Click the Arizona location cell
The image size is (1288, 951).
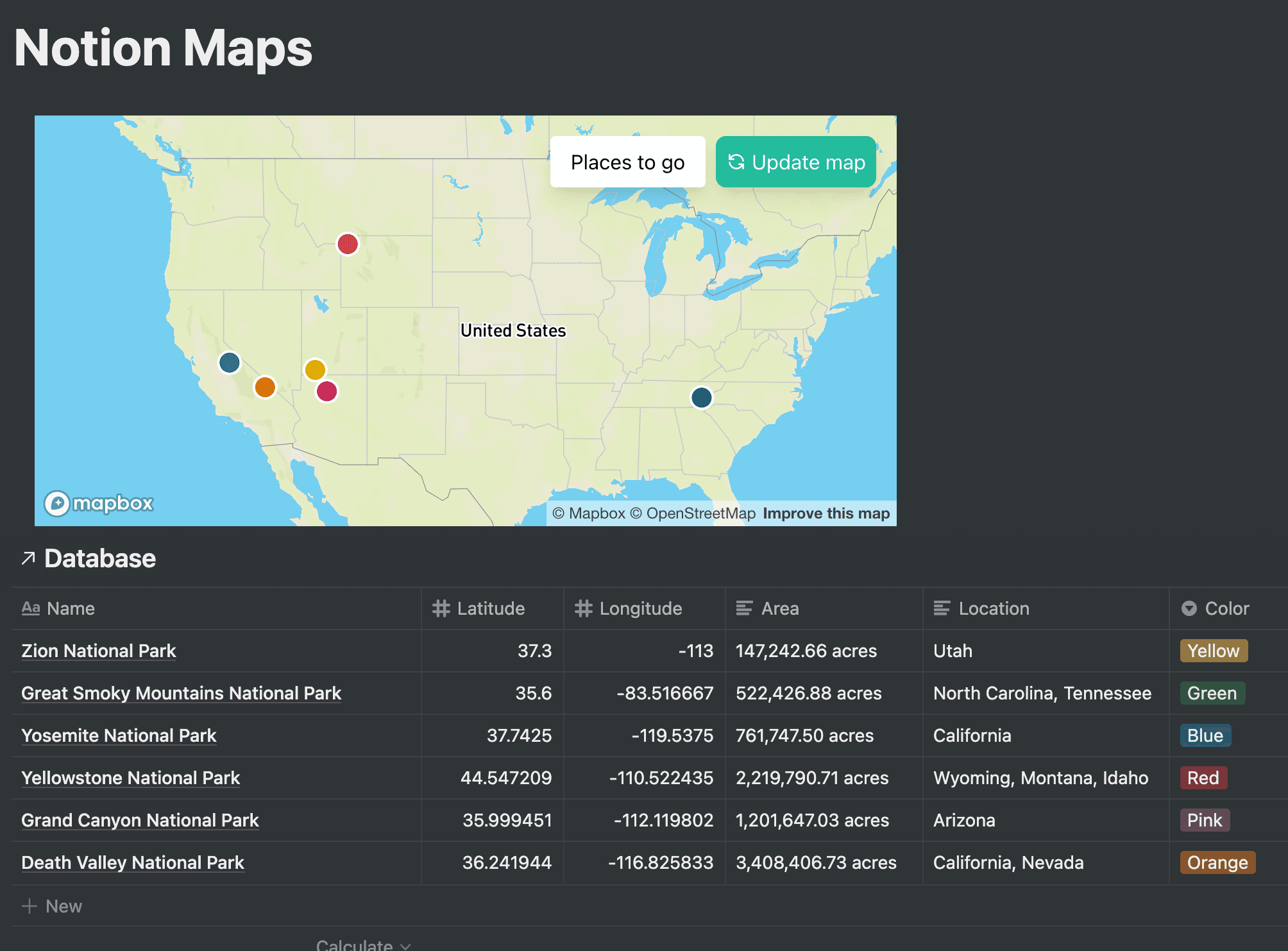pyautogui.click(x=1046, y=820)
